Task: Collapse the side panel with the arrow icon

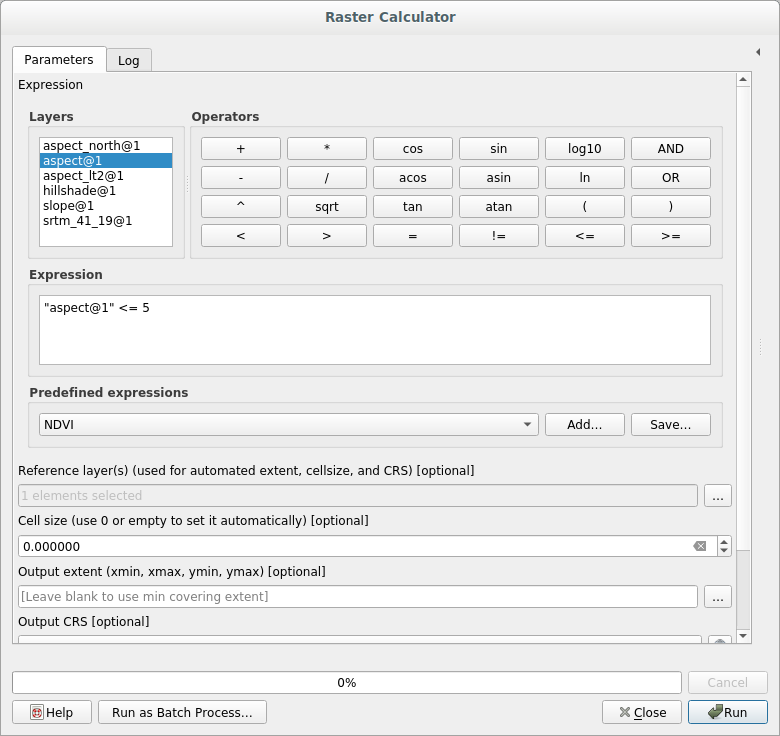Action: pyautogui.click(x=758, y=52)
